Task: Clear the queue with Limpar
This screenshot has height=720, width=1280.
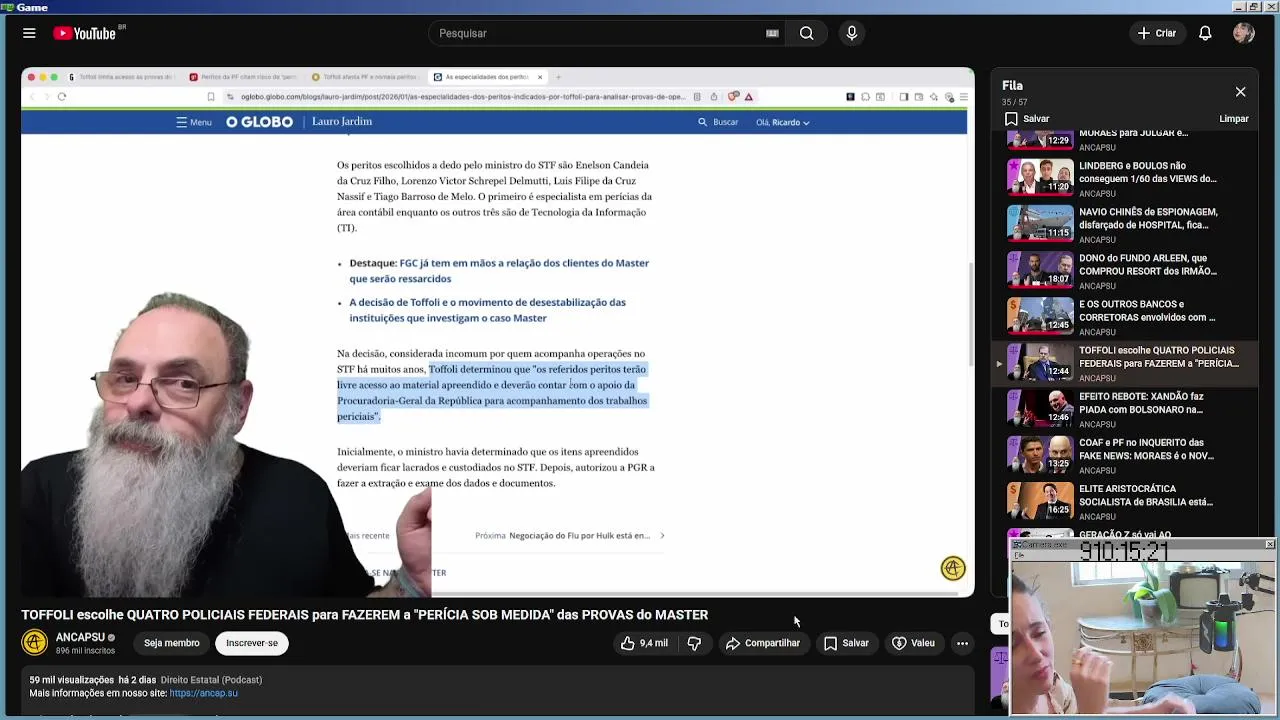Action: click(1234, 118)
